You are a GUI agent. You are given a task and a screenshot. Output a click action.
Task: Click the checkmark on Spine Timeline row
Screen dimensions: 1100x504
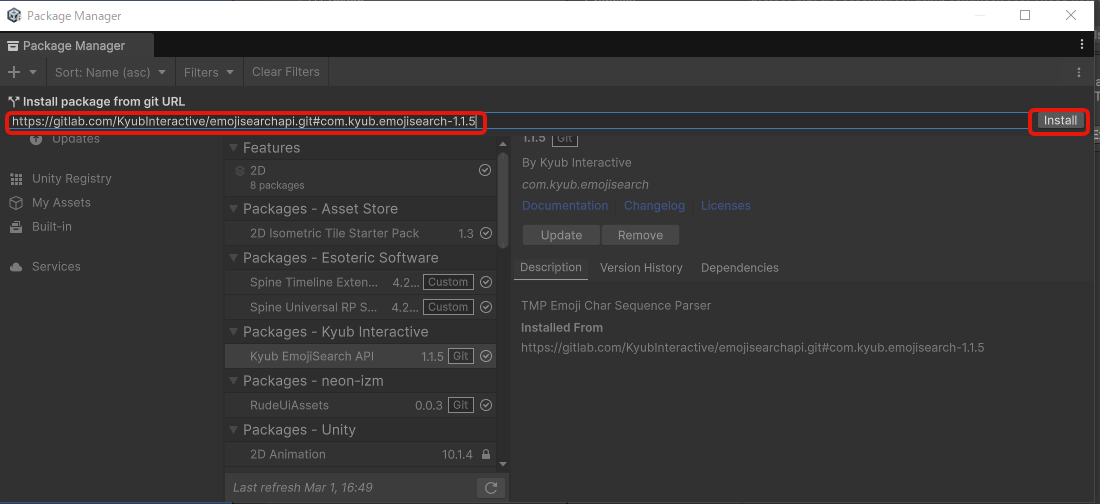tap(486, 282)
